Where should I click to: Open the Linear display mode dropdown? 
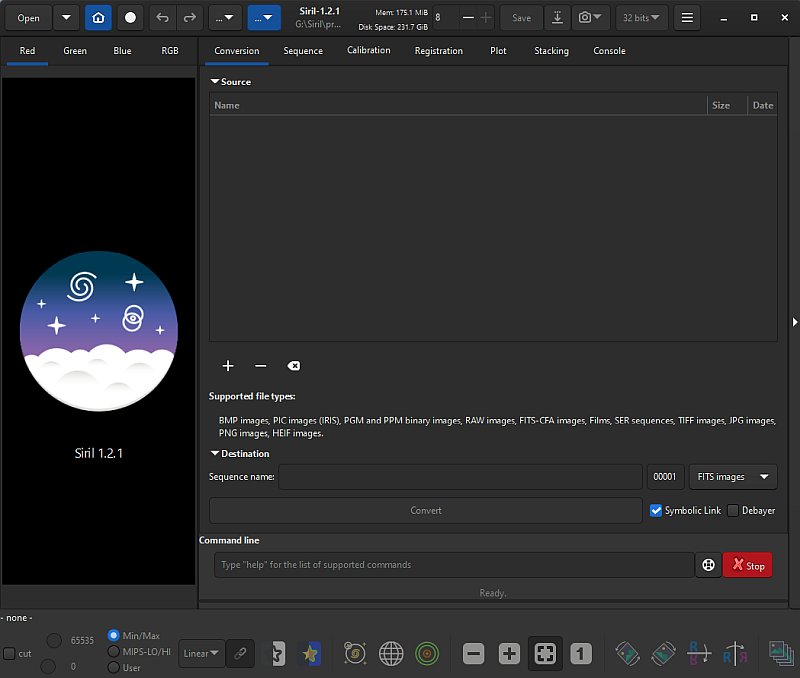(x=201, y=653)
